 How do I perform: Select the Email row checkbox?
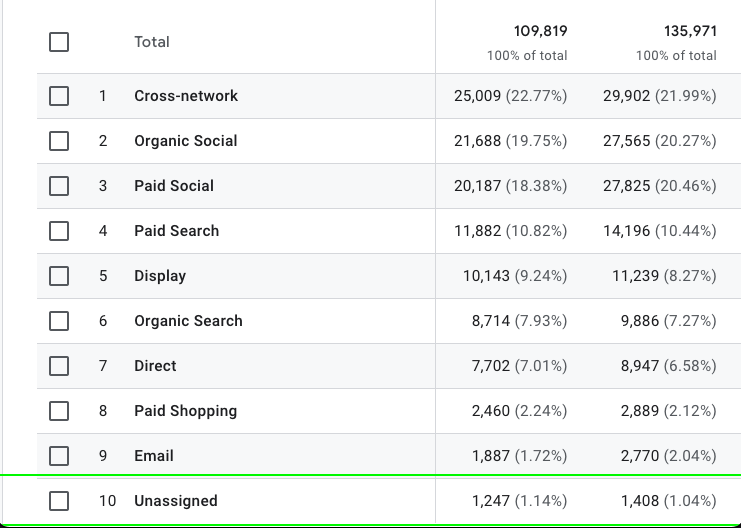(59, 456)
